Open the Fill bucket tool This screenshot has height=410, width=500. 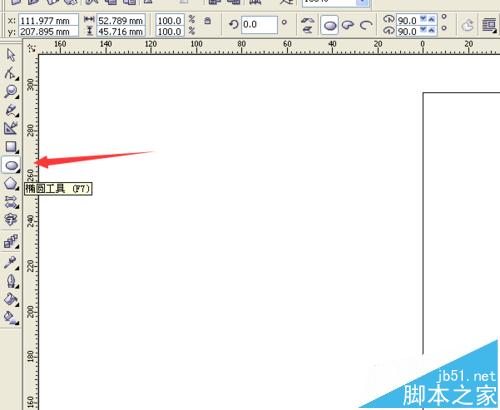(11, 300)
